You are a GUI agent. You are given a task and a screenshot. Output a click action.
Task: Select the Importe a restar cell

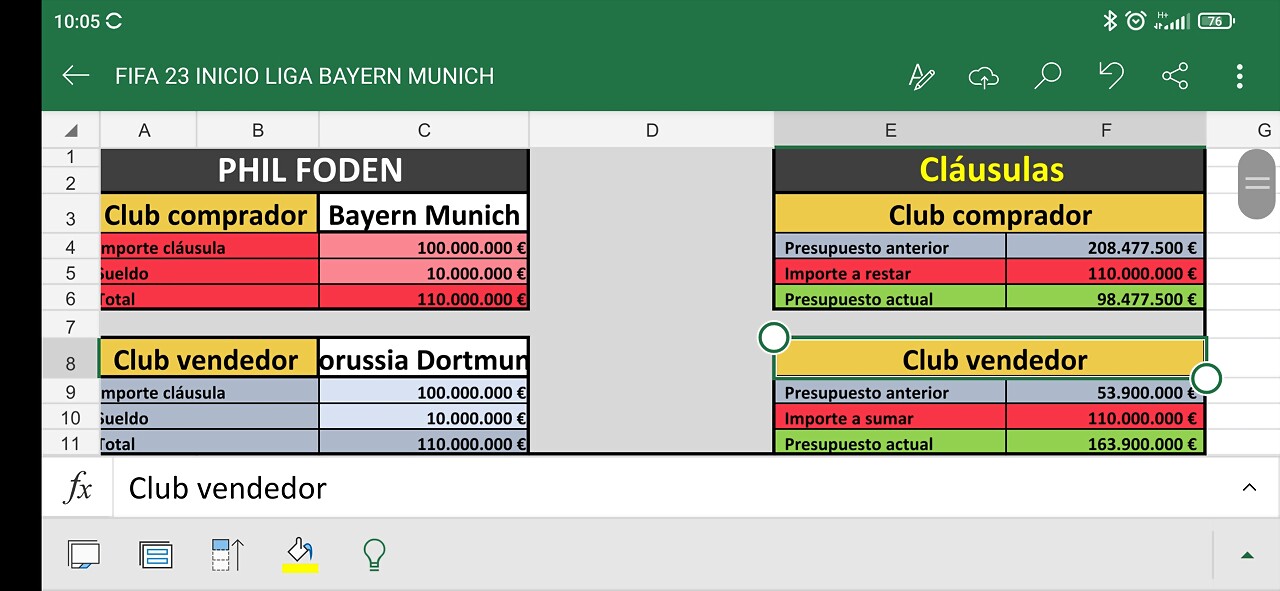click(x=890, y=273)
